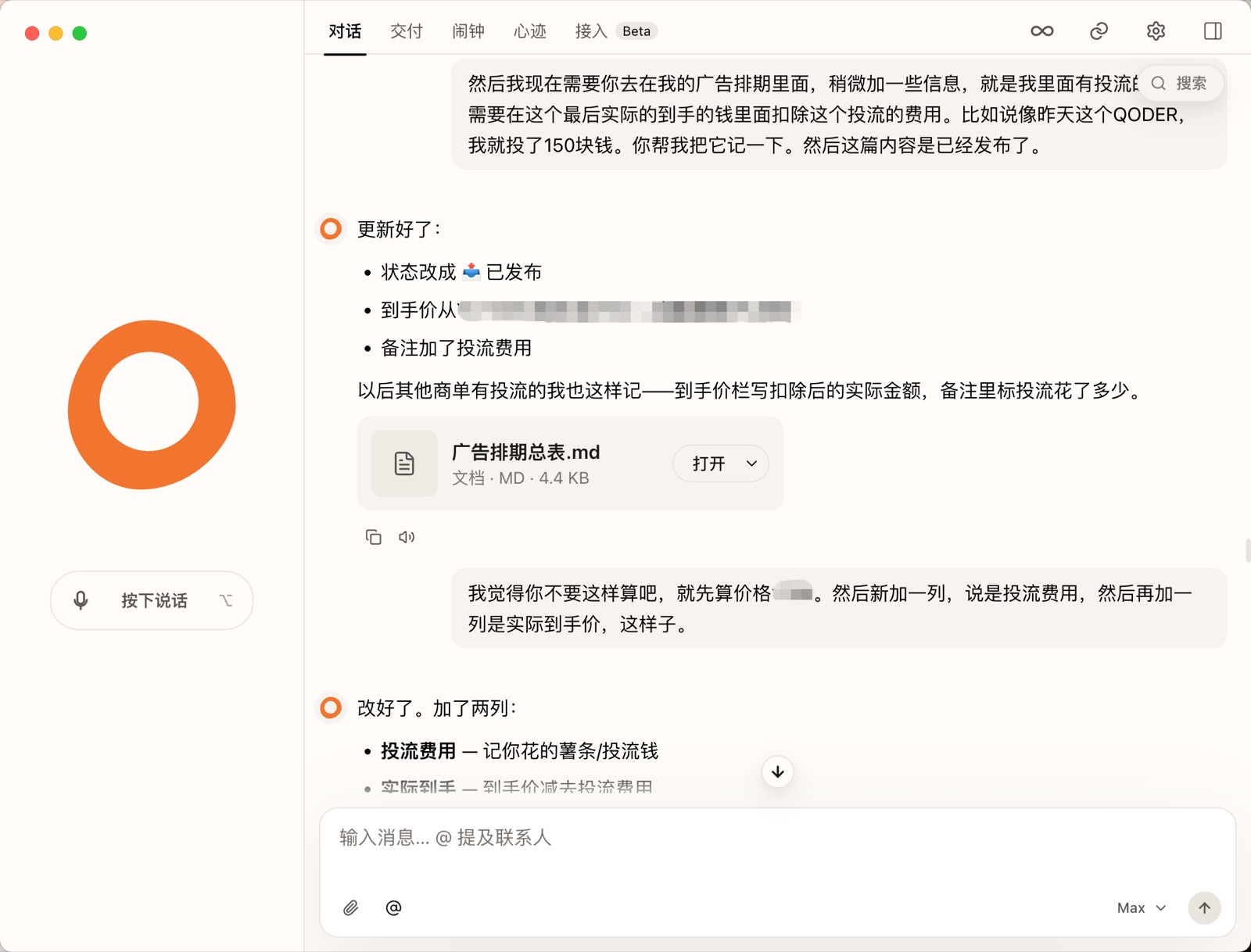Click the text 备注加了投流费用
Viewport: 1251px width, 952px height.
457,348
